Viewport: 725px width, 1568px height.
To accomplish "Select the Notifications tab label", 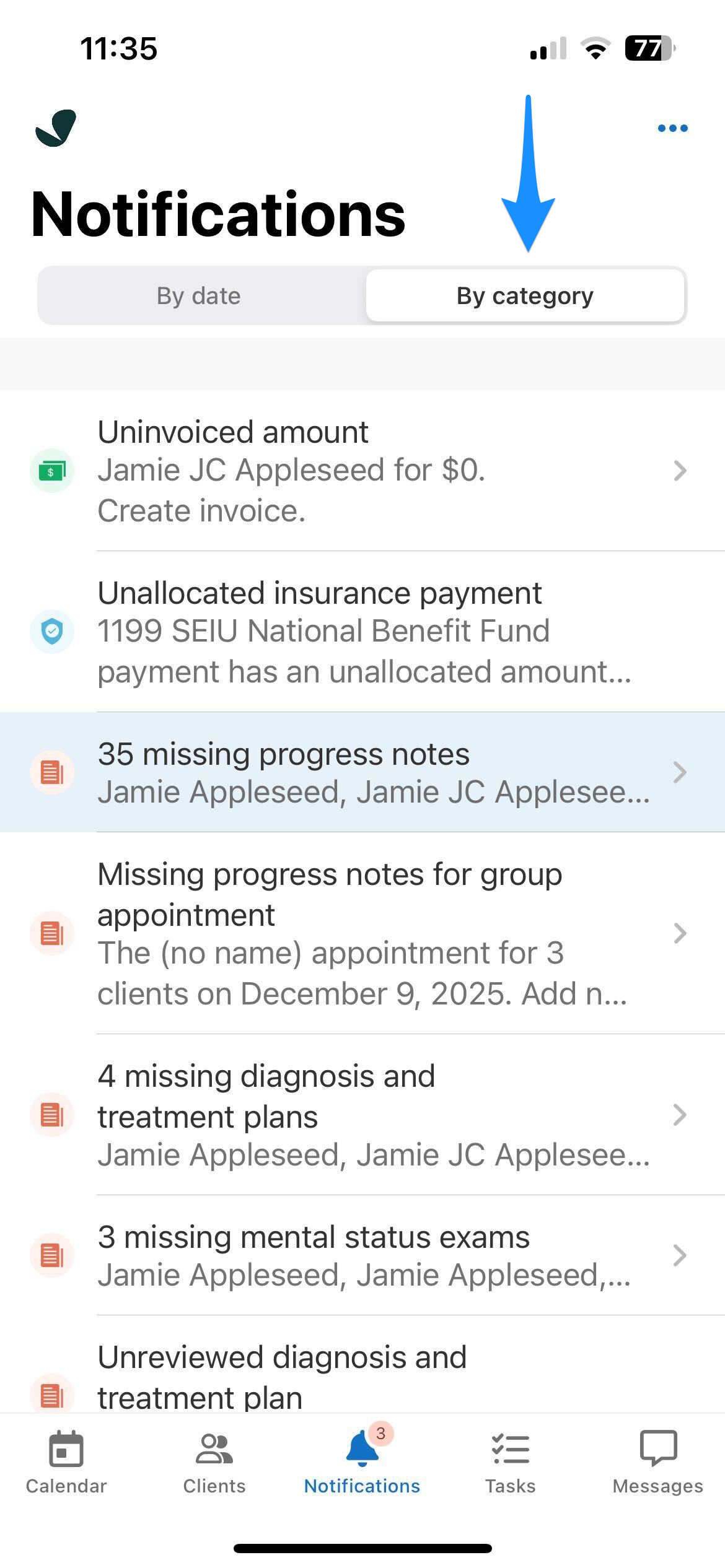I will tap(361, 1486).
